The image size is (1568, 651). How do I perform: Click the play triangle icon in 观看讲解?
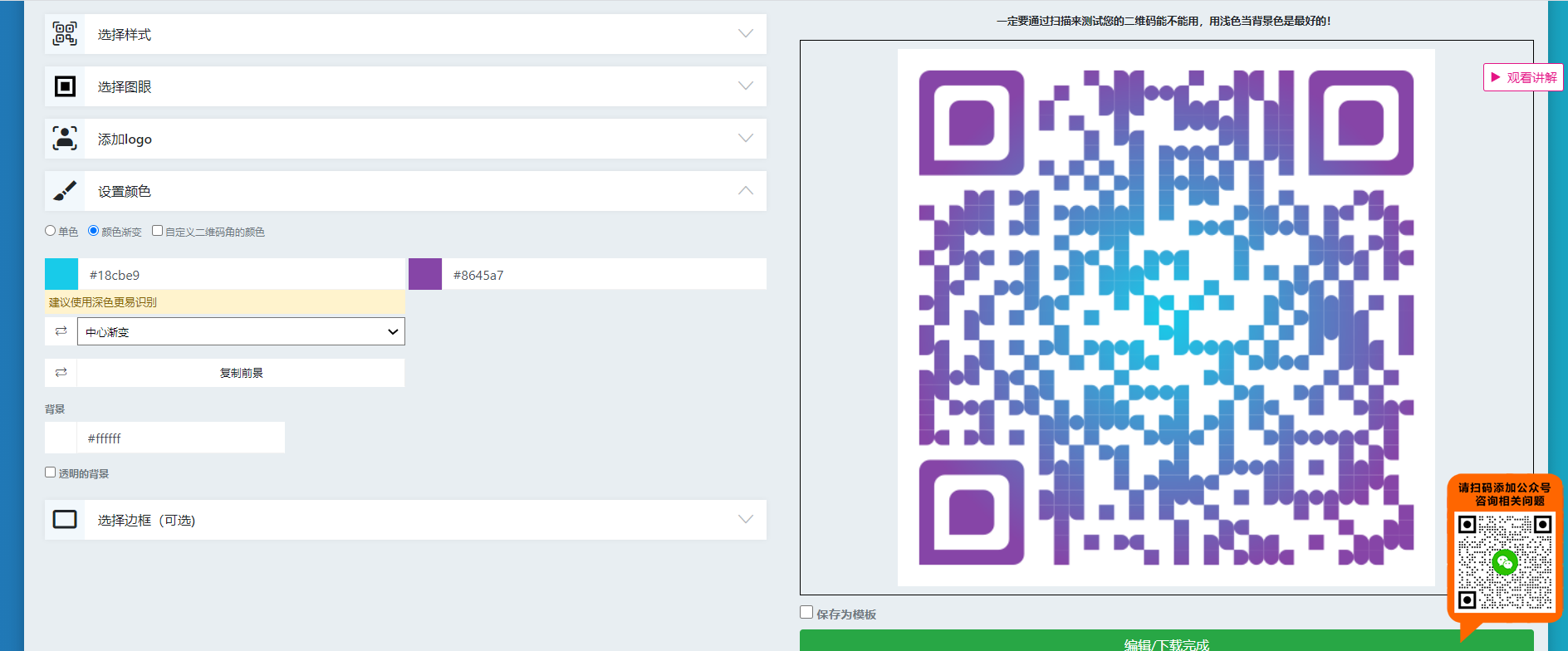click(x=1496, y=77)
